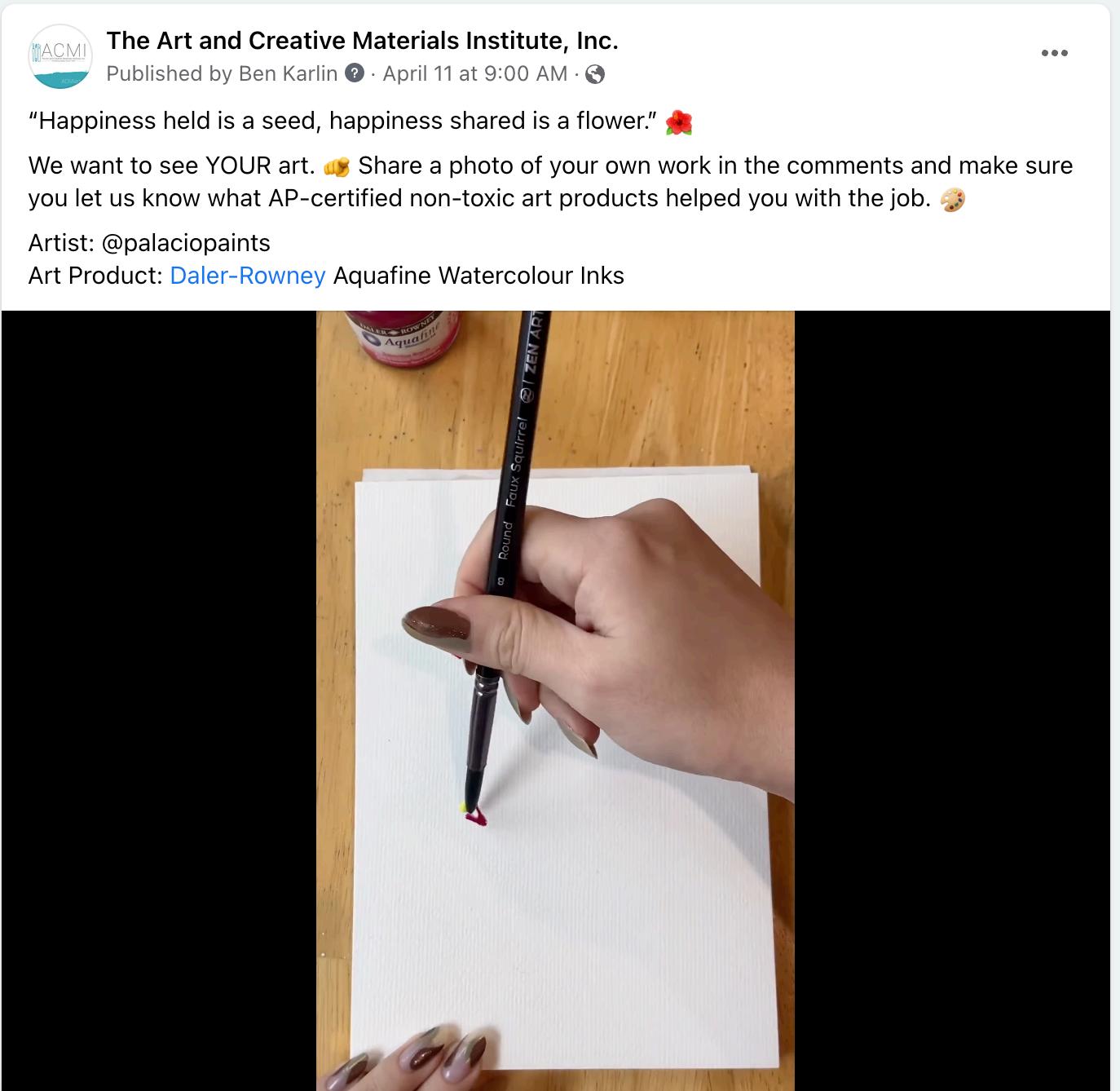Image resolution: width=1120 pixels, height=1091 pixels.
Task: Follow the Daler-Rowney link
Action: click(x=248, y=276)
